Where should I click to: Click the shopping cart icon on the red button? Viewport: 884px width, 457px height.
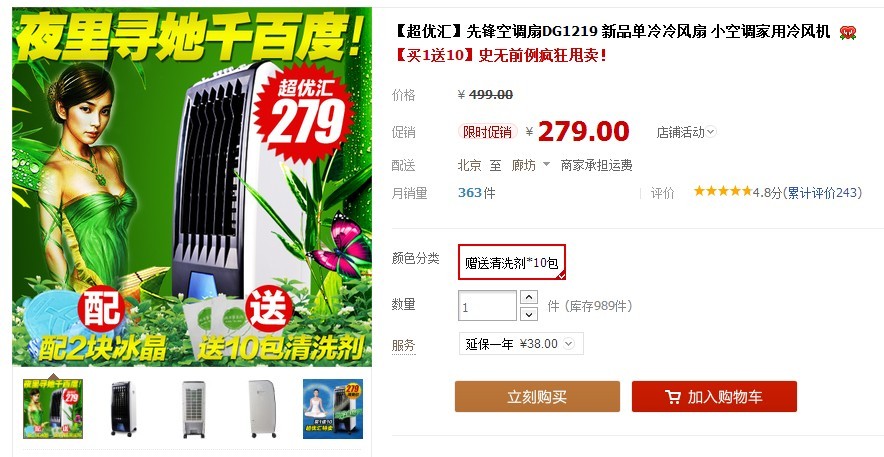[x=673, y=397]
